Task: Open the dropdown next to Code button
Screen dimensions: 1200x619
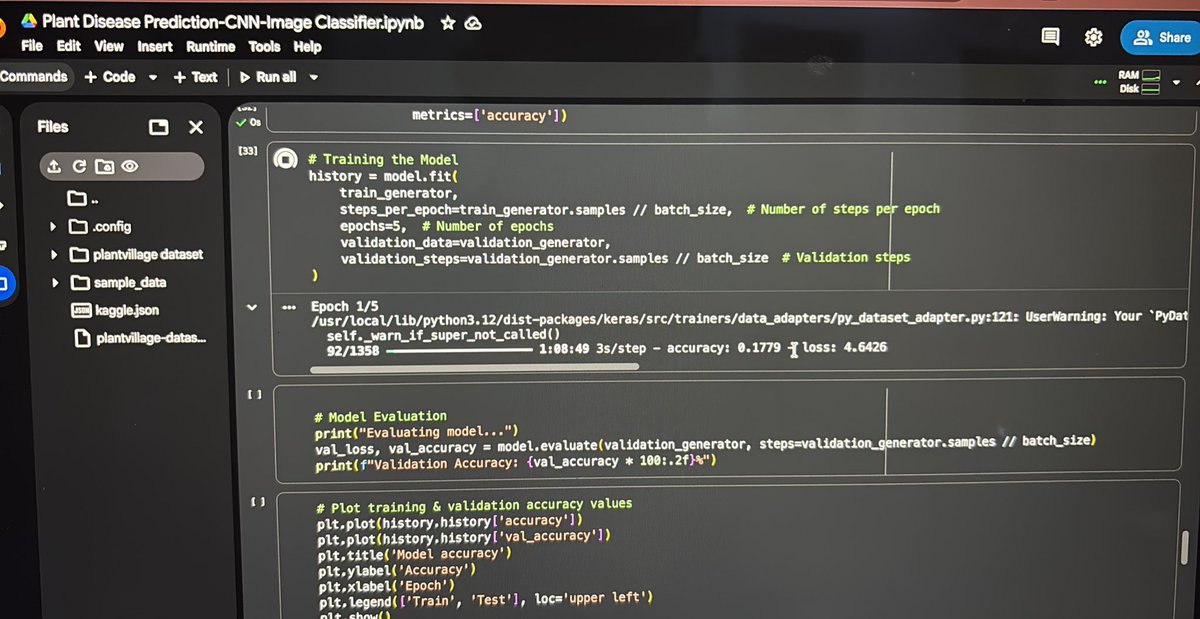Action: point(151,76)
